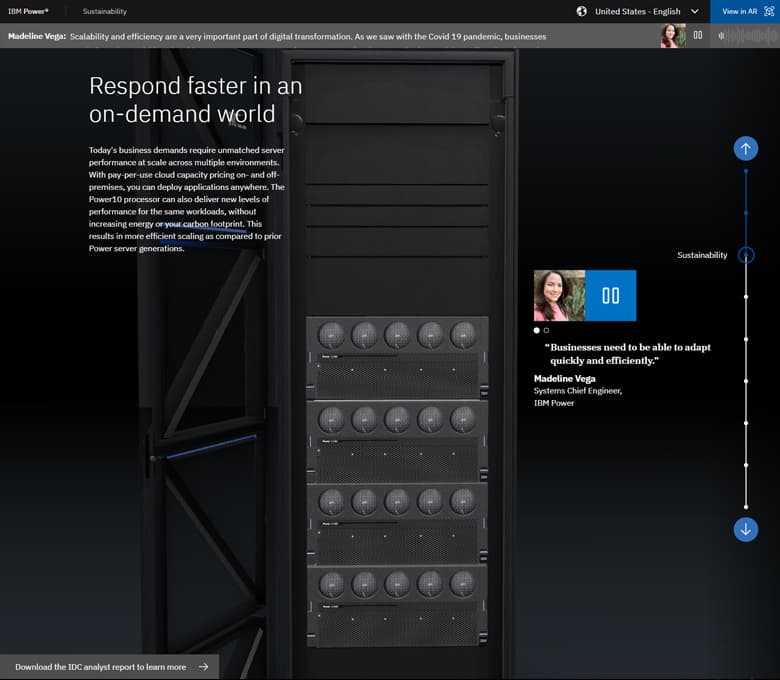The width and height of the screenshot is (780, 680).
Task: Open the IBM Power home menu item
Action: (28, 11)
